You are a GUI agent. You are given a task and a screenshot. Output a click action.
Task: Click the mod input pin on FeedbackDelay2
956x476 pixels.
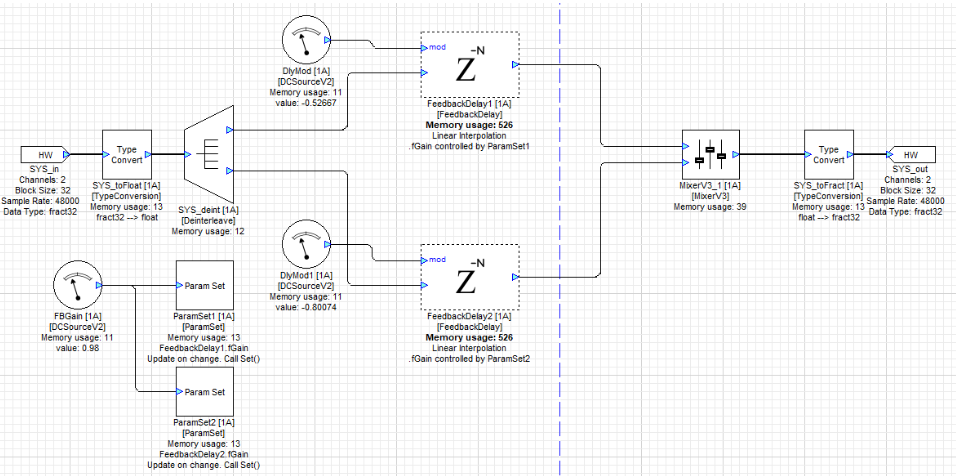426,260
